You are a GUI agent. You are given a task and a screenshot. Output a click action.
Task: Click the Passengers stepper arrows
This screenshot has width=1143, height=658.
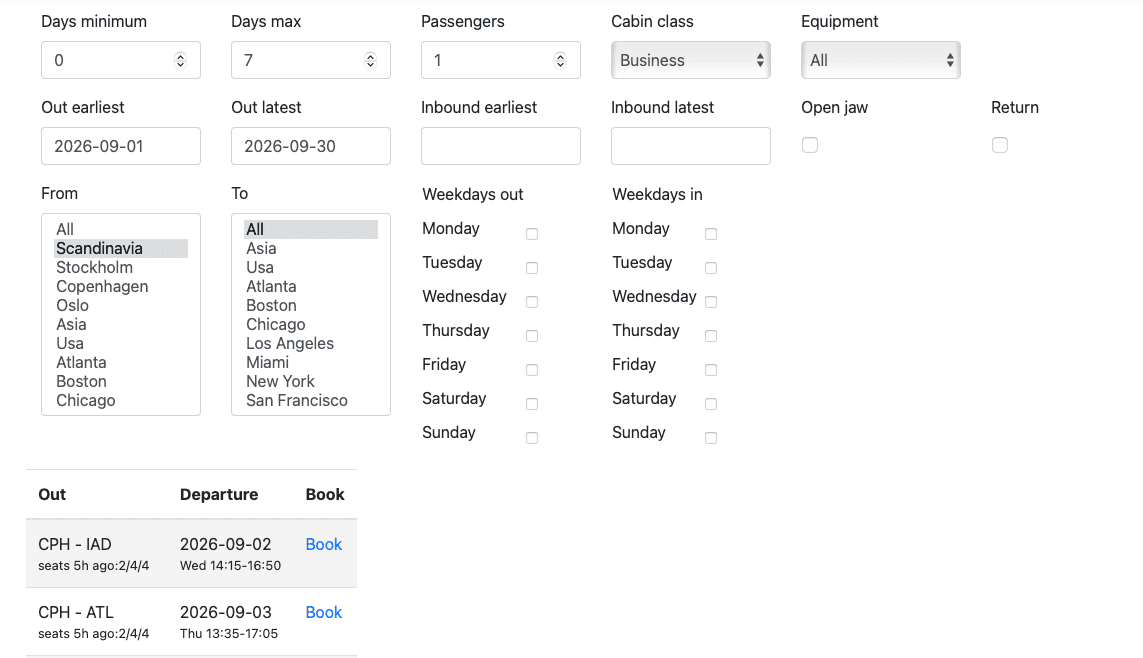click(560, 60)
